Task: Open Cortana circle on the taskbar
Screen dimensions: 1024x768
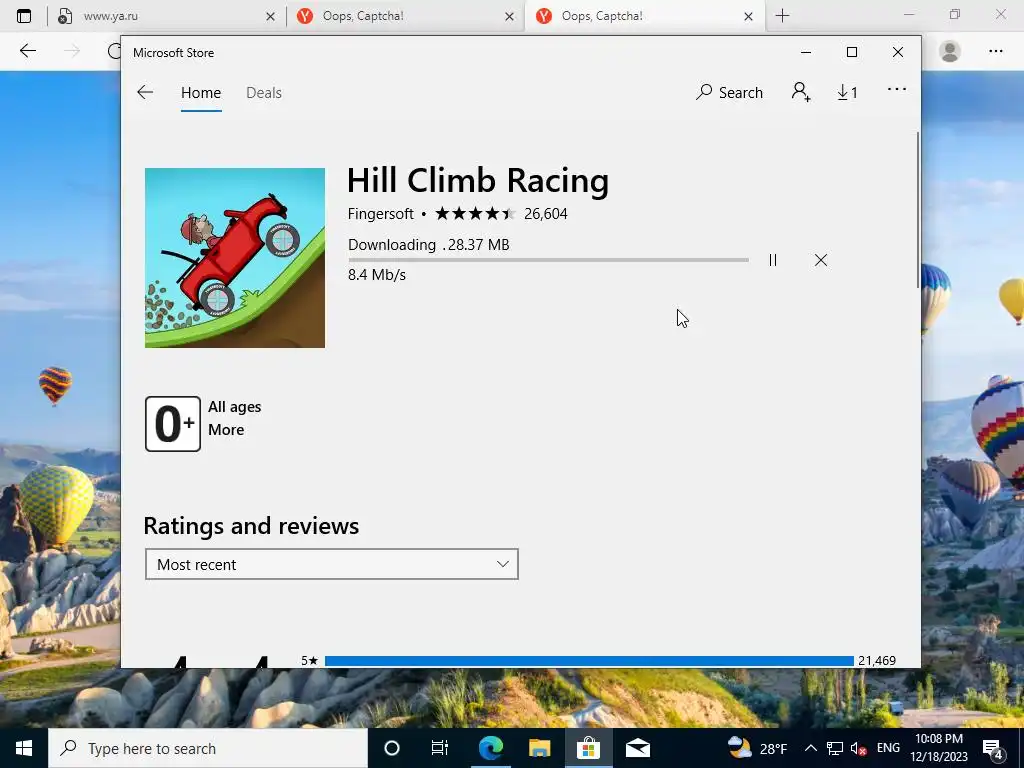Action: [x=392, y=748]
